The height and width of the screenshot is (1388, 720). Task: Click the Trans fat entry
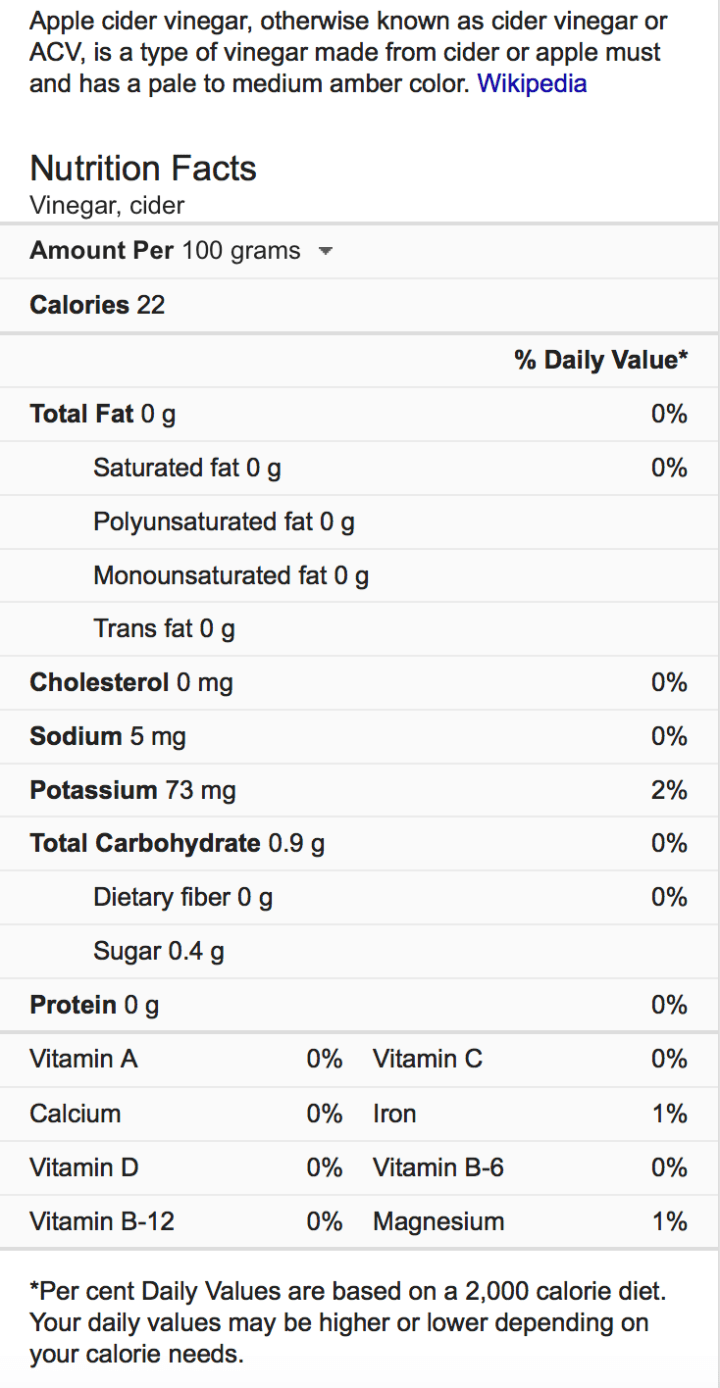pyautogui.click(x=164, y=629)
